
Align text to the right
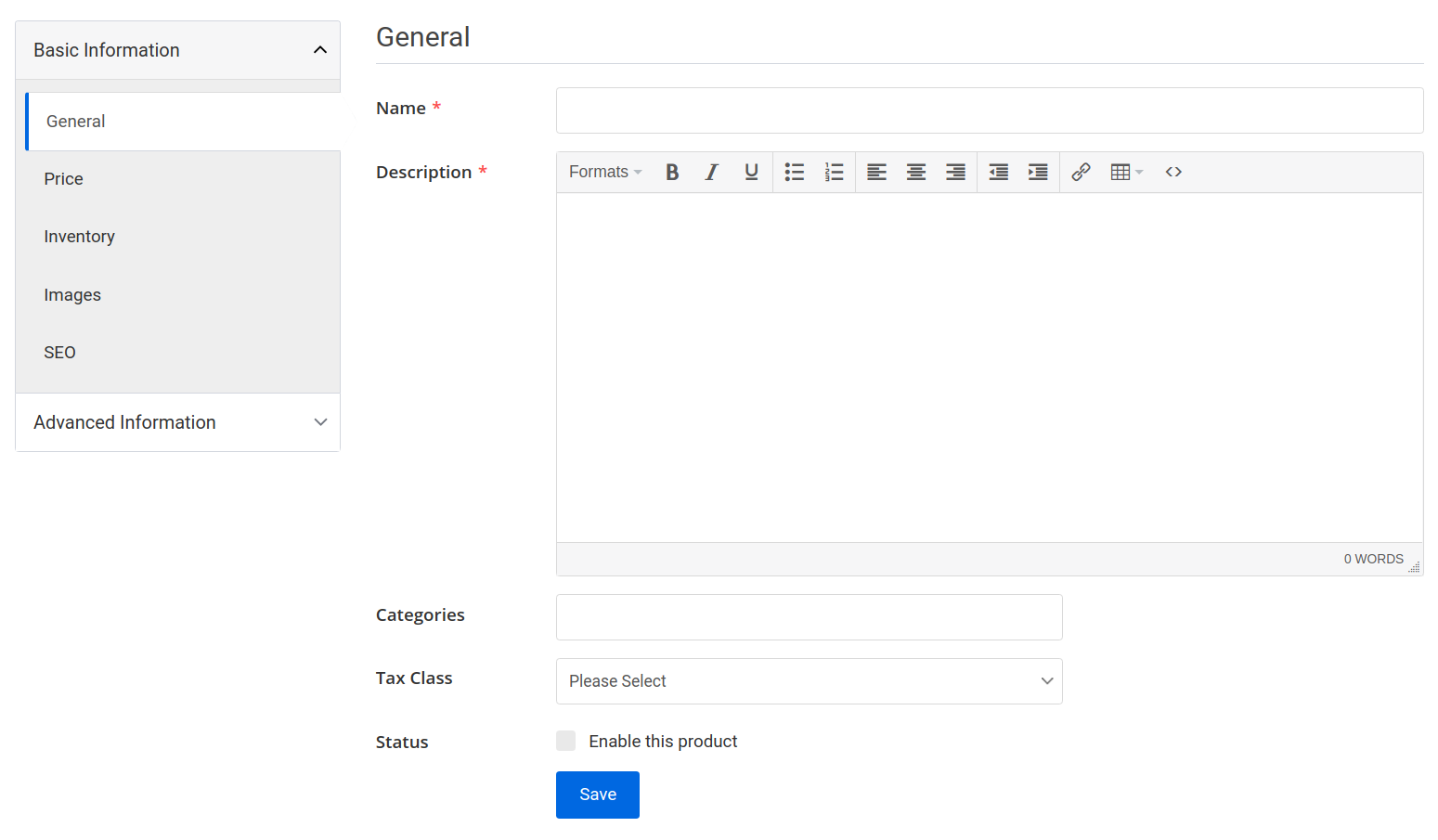(x=955, y=172)
